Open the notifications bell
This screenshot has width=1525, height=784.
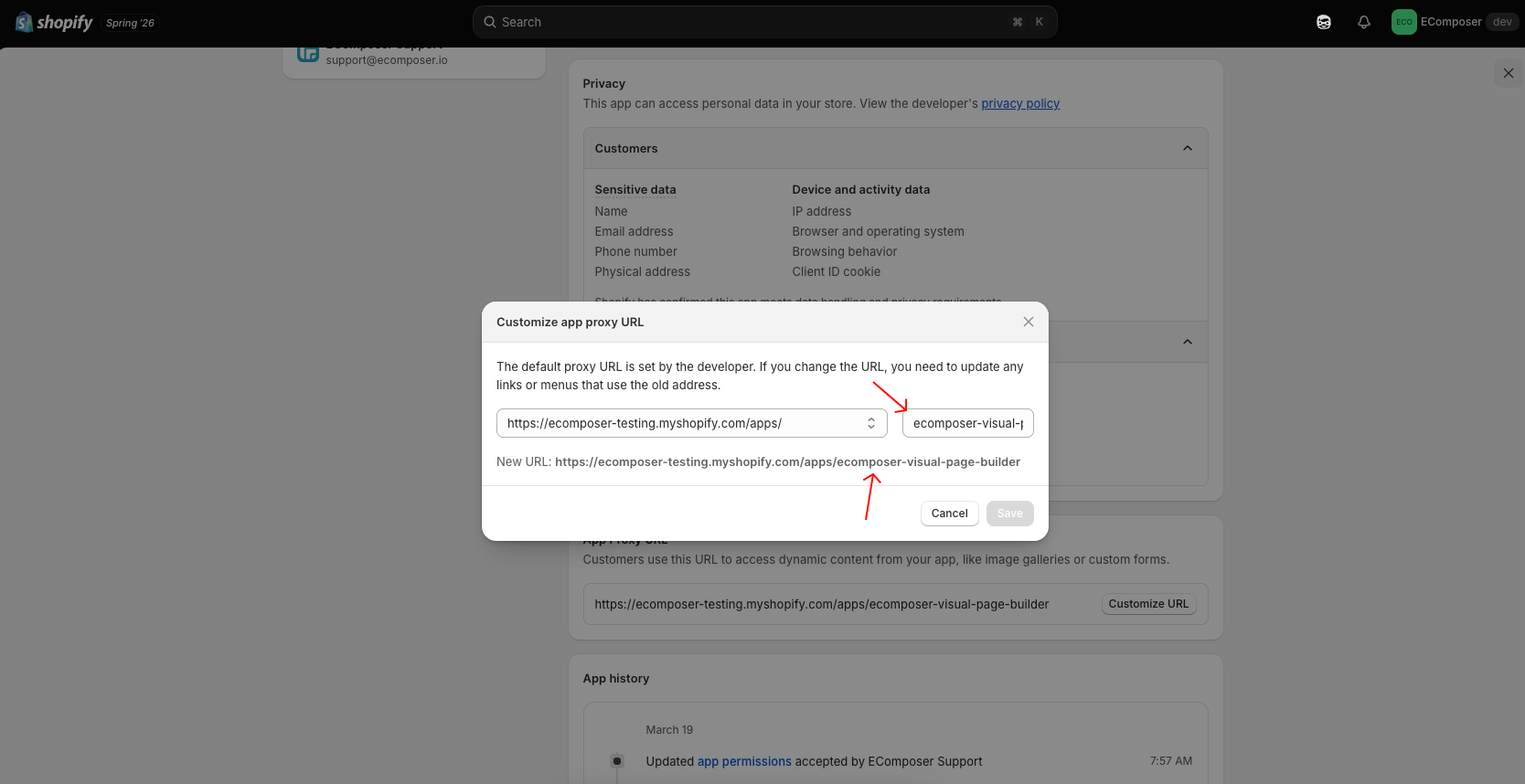coord(1364,22)
